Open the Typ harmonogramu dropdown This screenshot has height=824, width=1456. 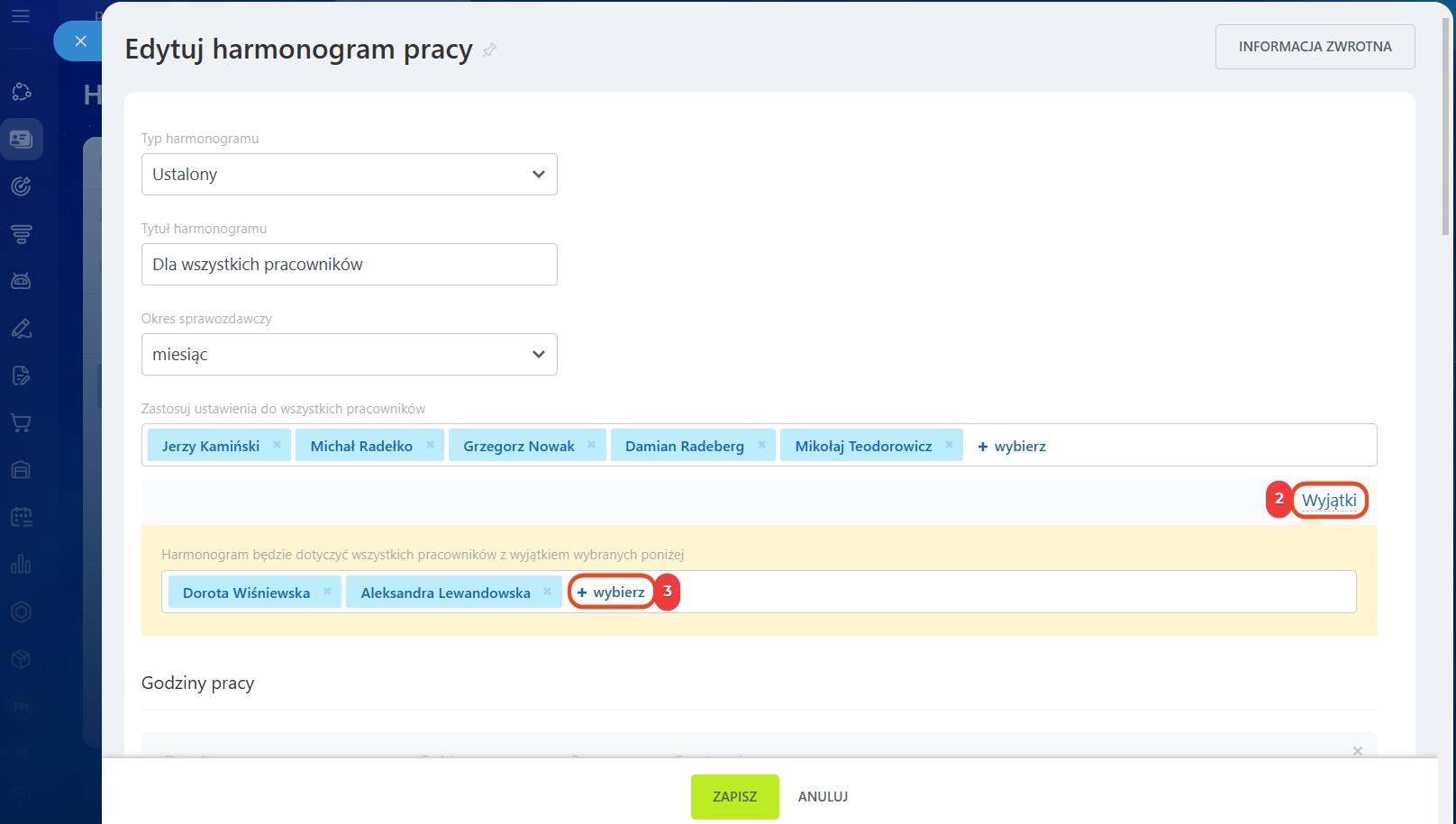[x=350, y=175]
